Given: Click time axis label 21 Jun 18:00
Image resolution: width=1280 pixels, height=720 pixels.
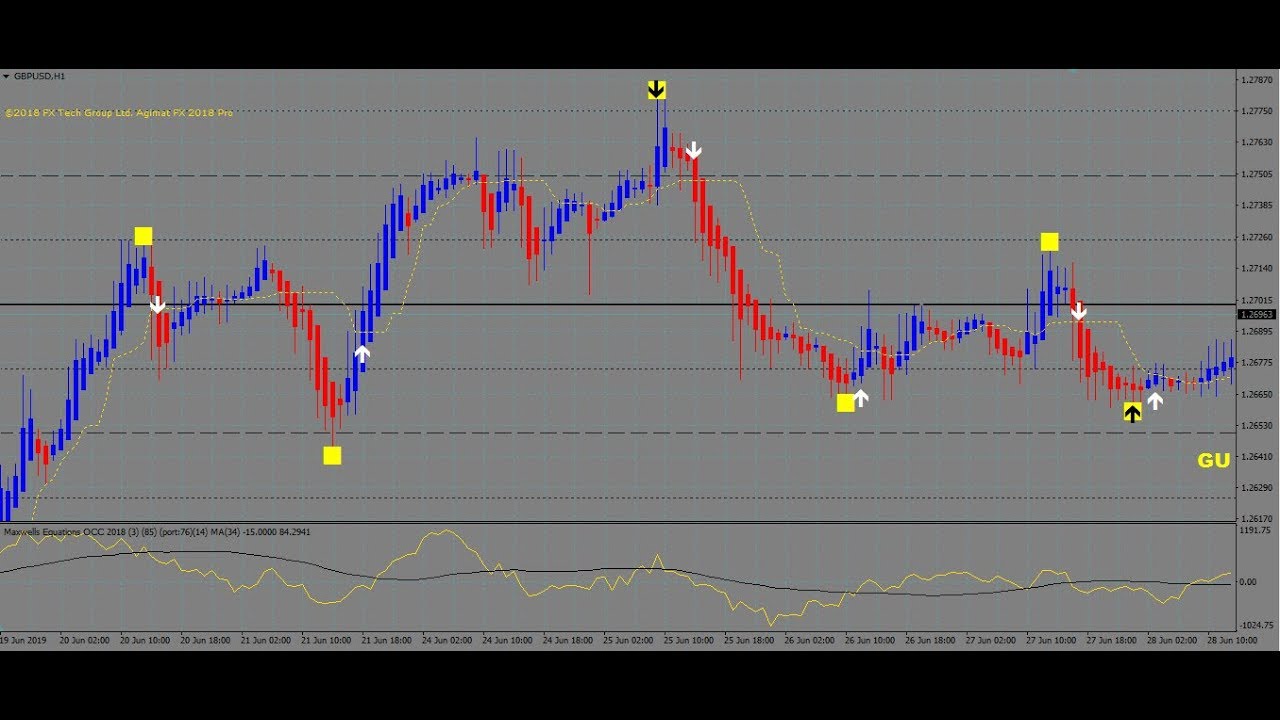Looking at the screenshot, I should (387, 639).
